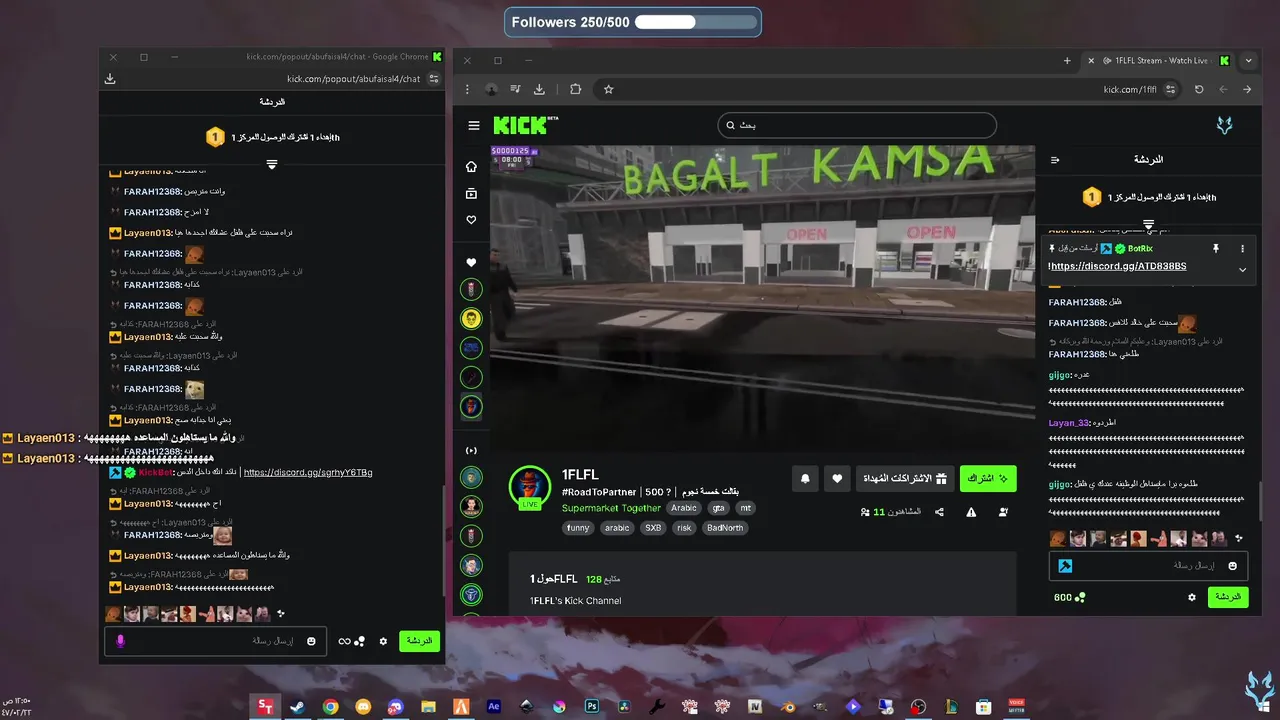Open new tab with plus button
Image resolution: width=1280 pixels, height=720 pixels.
point(1067,60)
